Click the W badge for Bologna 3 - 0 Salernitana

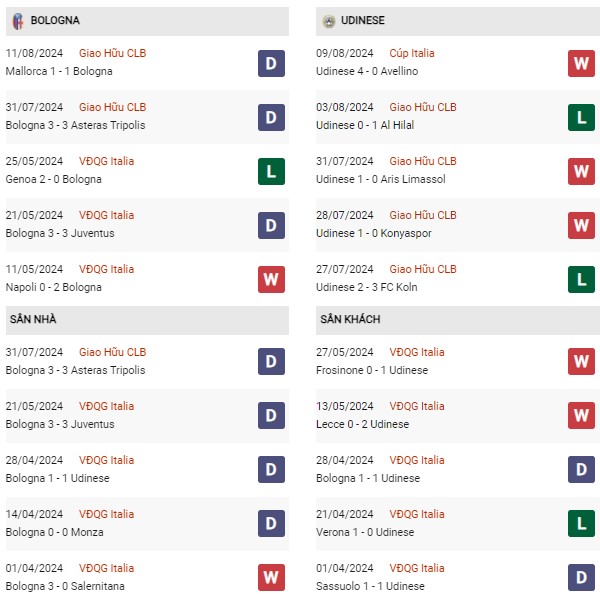(x=271, y=578)
